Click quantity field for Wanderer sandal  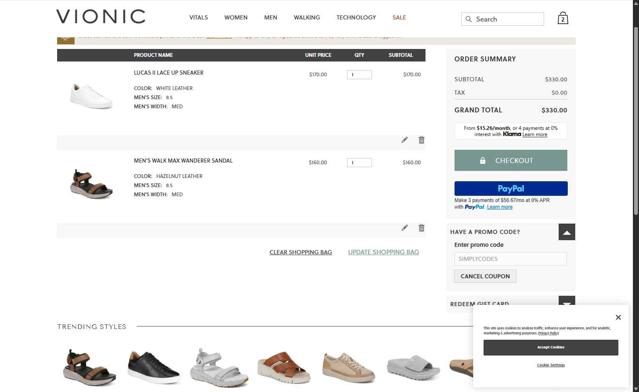(359, 163)
